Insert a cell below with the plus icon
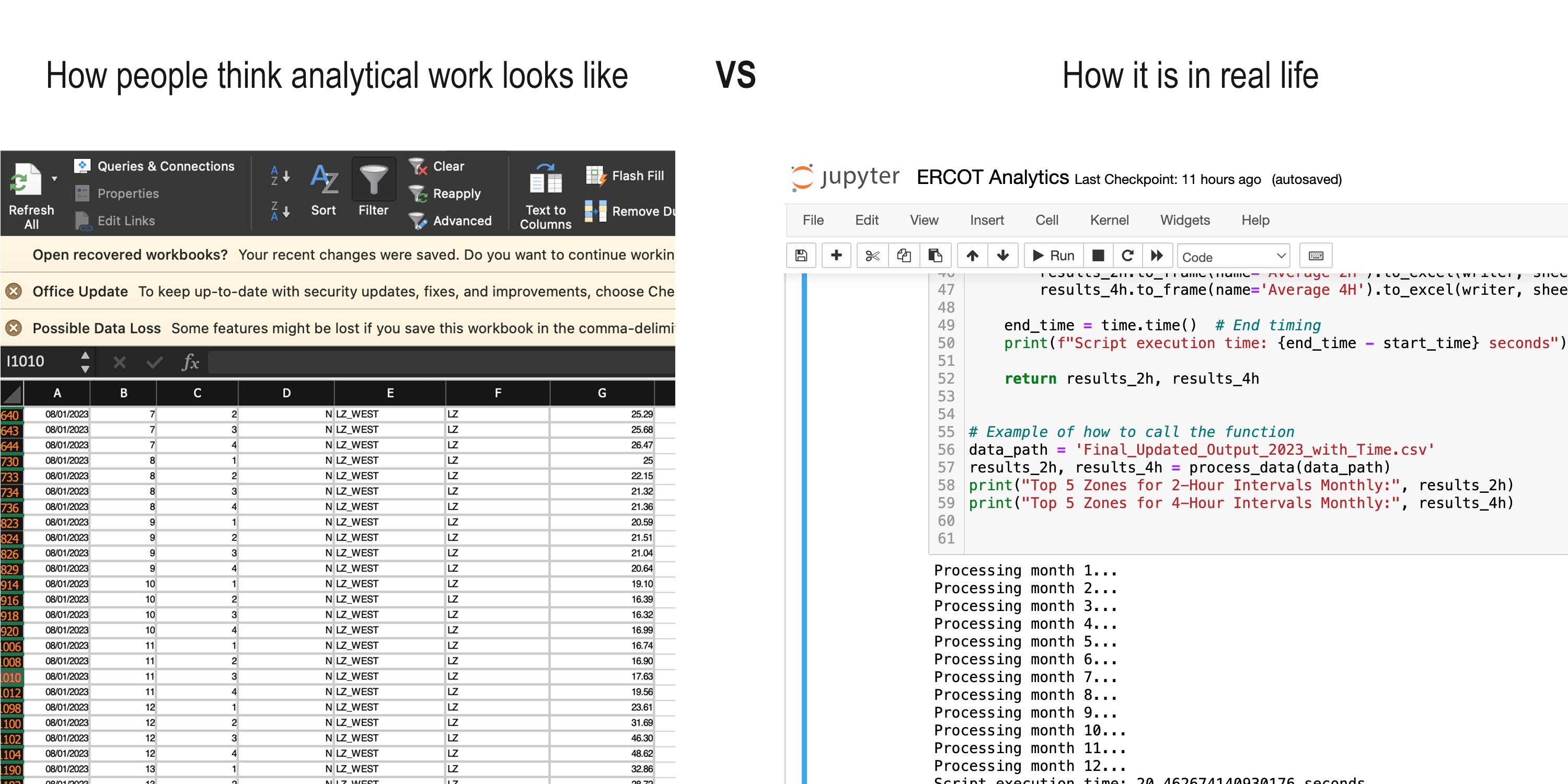The image size is (1568, 784). [836, 256]
